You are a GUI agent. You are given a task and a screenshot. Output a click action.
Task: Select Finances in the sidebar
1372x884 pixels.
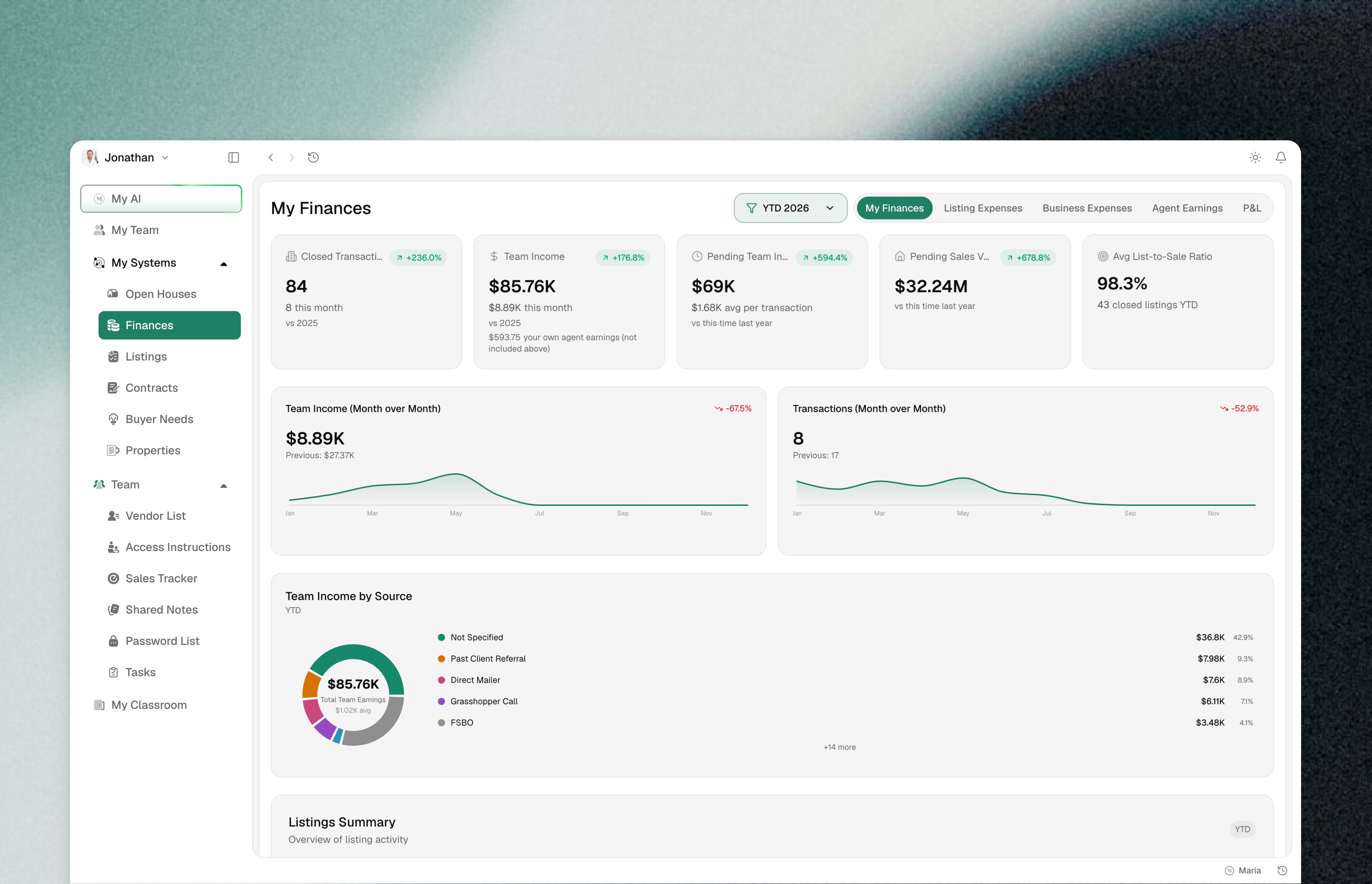(x=169, y=325)
